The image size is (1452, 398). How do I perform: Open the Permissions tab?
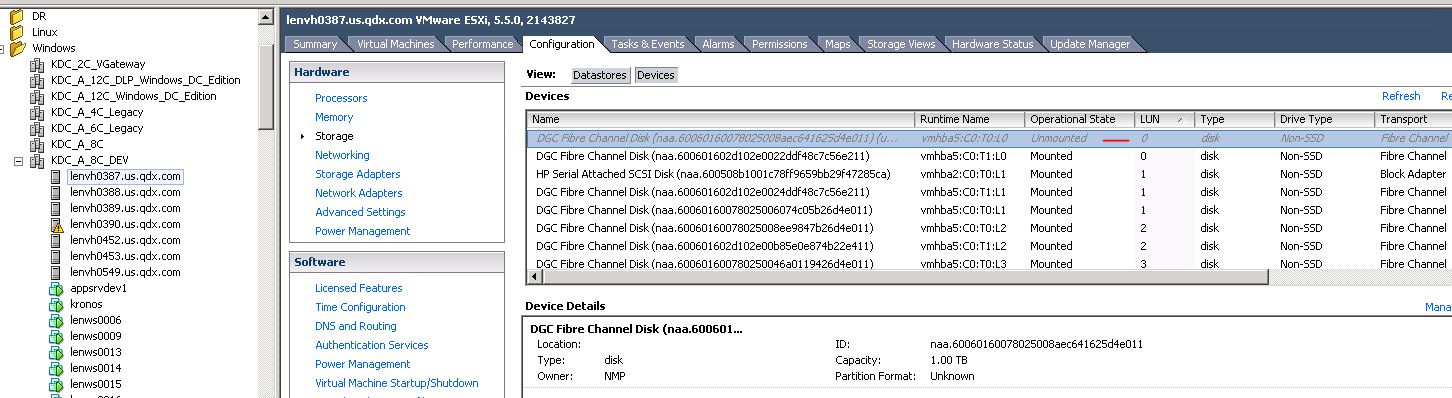click(779, 44)
